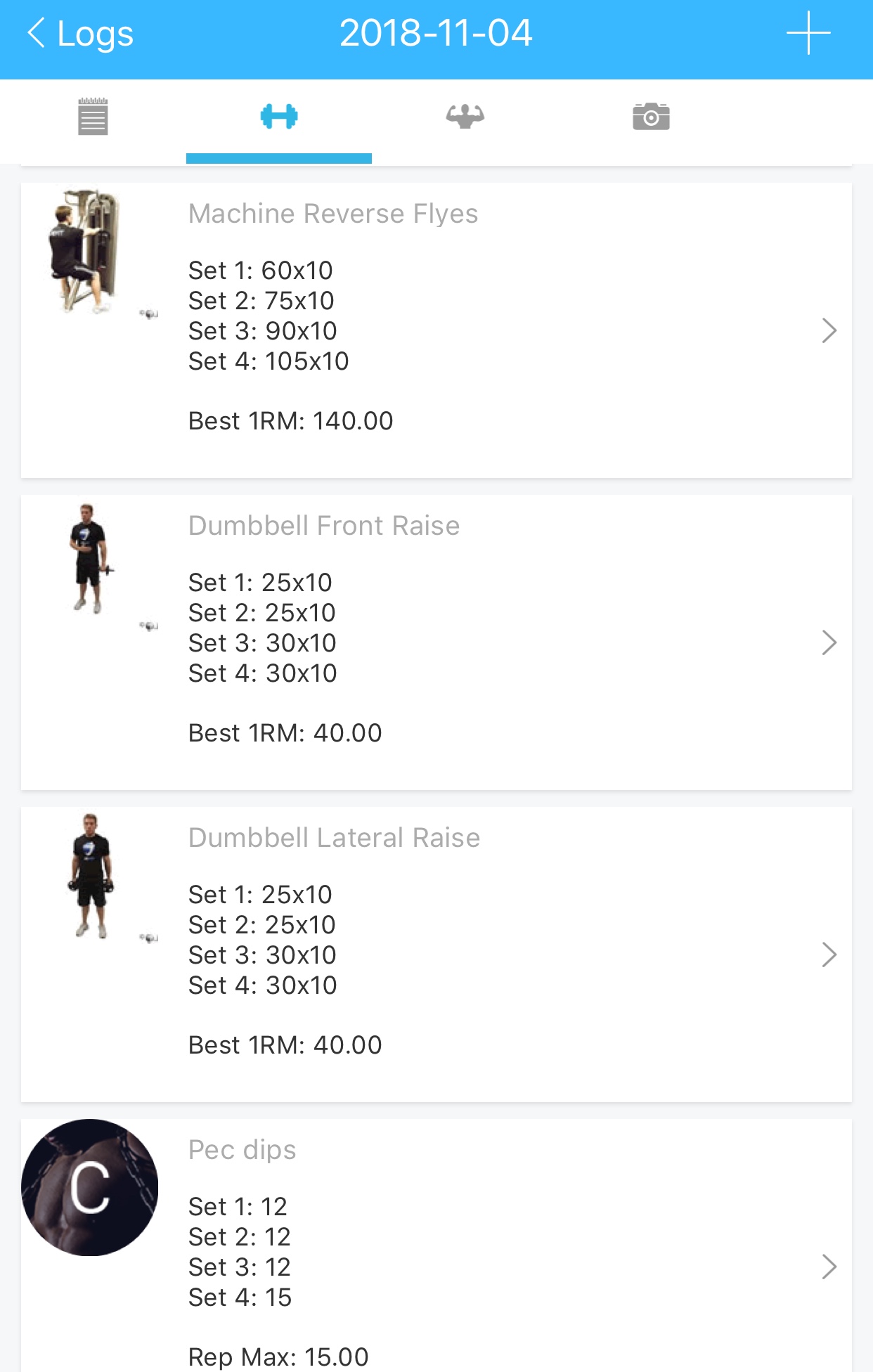Go back to Logs
Image resolution: width=873 pixels, height=1372 pixels.
[x=80, y=34]
